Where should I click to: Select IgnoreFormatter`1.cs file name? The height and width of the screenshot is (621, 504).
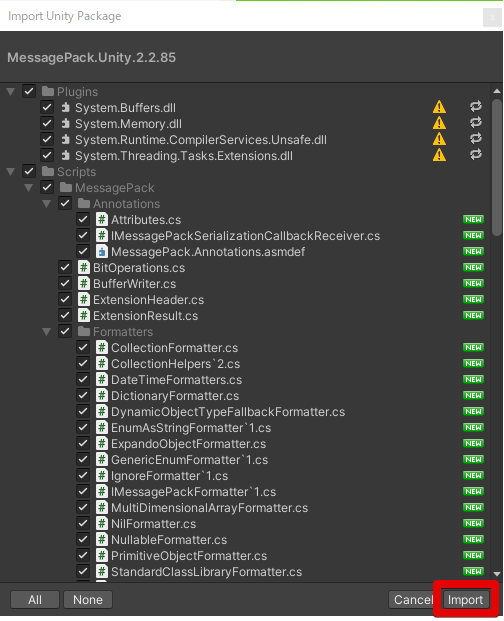coord(169,476)
